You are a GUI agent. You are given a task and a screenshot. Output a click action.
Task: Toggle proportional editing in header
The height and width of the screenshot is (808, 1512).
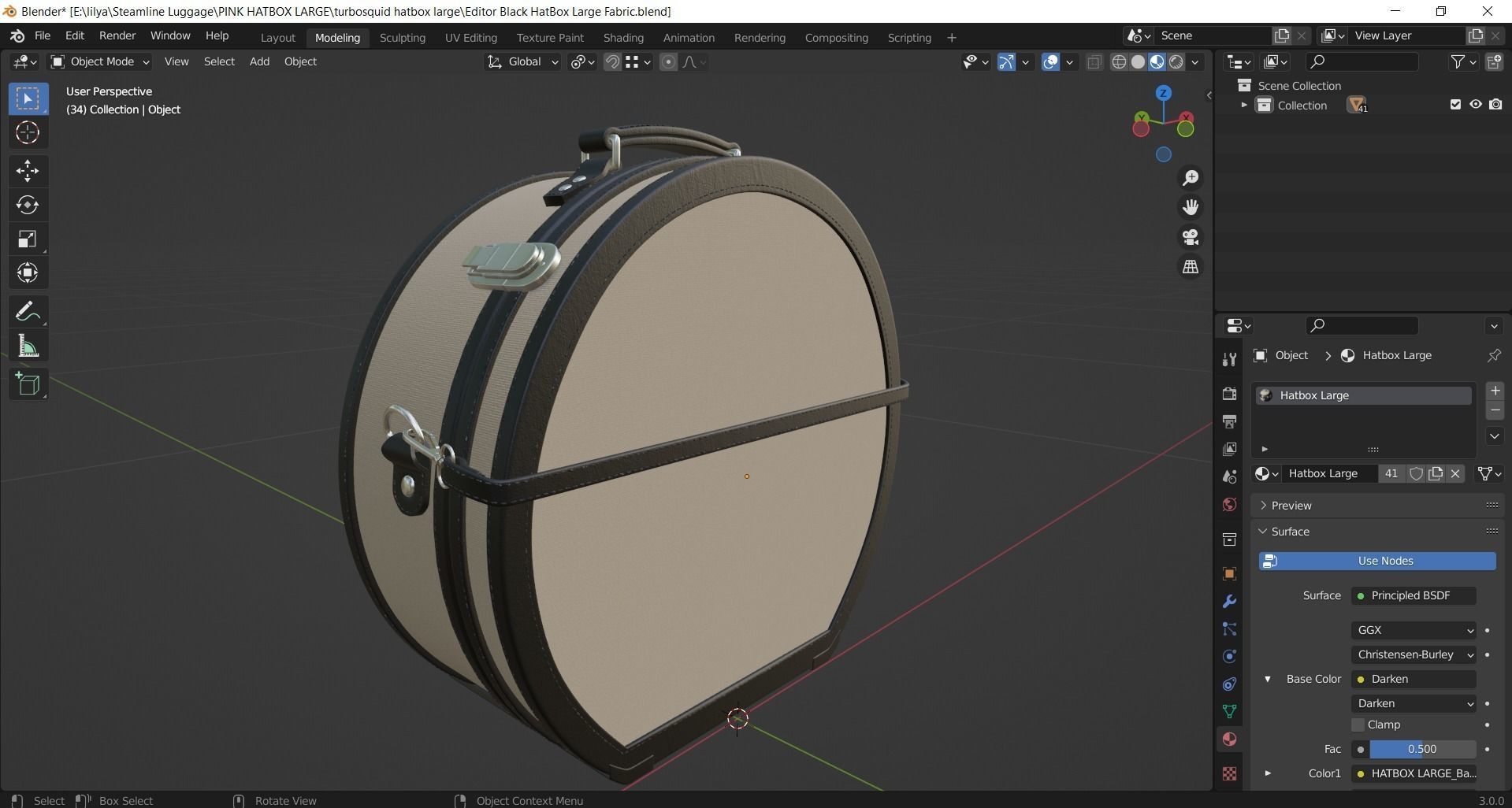(668, 61)
